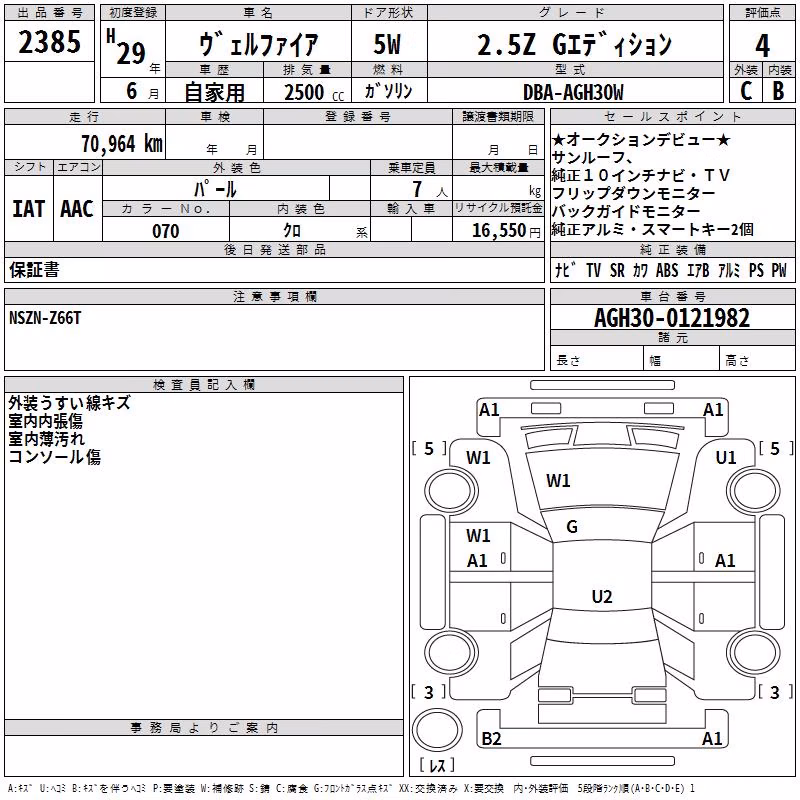800x800 pixels.
Task: Select the usage history 自家用
Action: tap(214, 92)
